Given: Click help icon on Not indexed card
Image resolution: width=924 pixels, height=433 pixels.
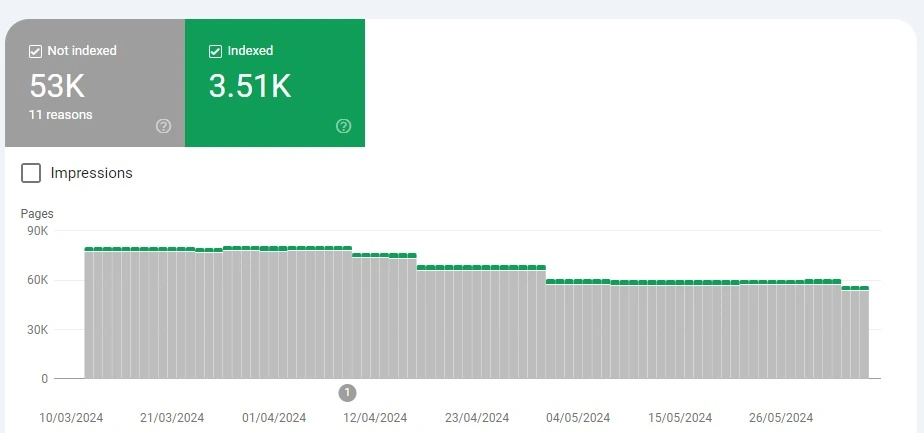Looking at the screenshot, I should pos(164,126).
